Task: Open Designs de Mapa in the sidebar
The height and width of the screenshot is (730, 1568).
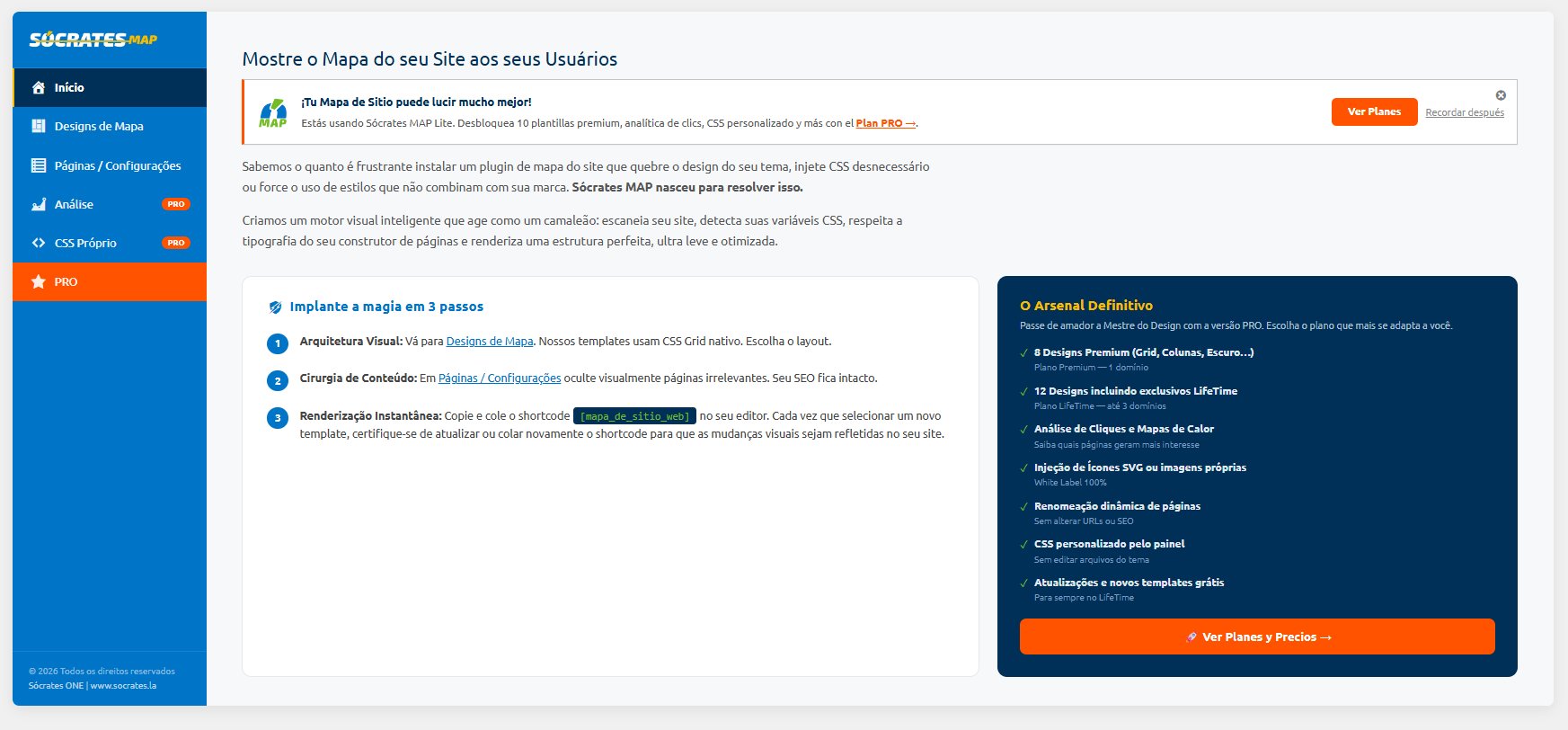Action: [x=110, y=126]
